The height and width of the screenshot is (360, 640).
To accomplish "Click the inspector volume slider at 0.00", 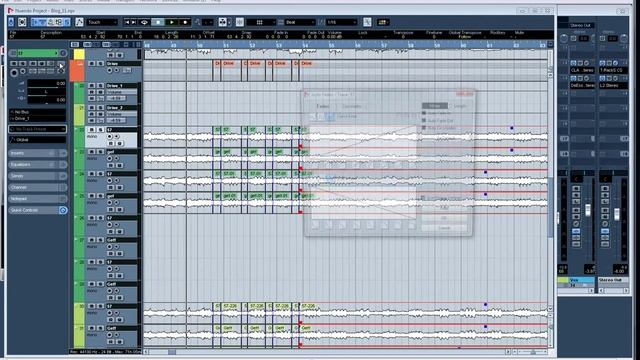I will click(46, 84).
